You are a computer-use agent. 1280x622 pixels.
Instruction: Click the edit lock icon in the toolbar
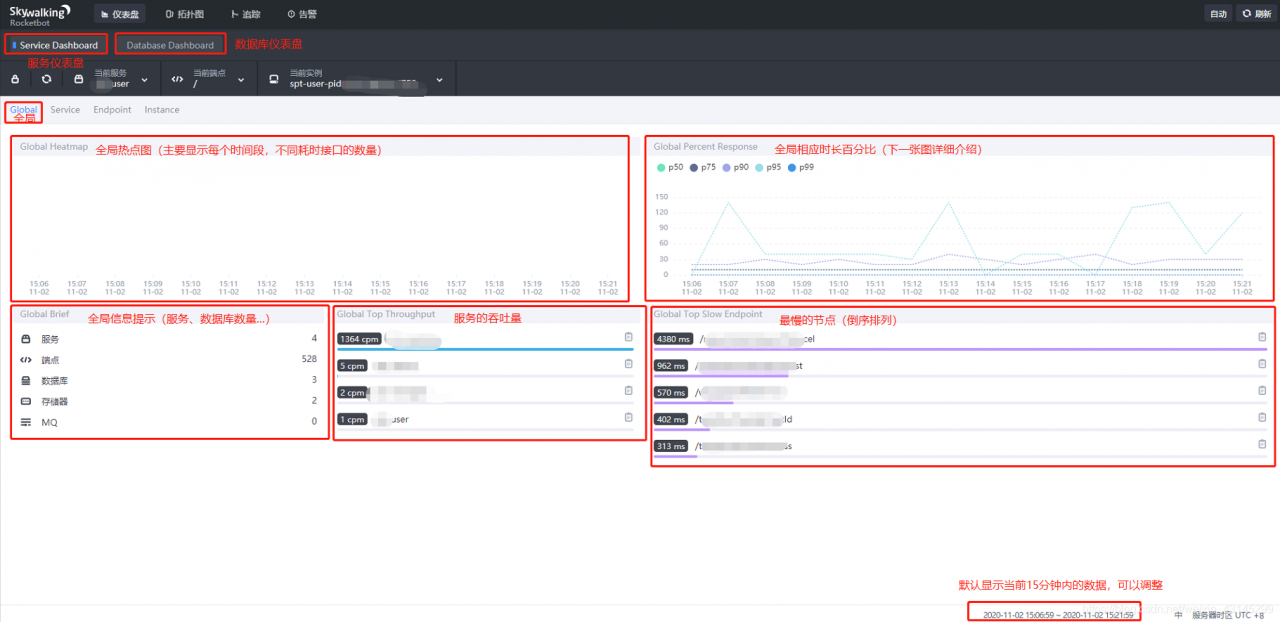coord(16,79)
